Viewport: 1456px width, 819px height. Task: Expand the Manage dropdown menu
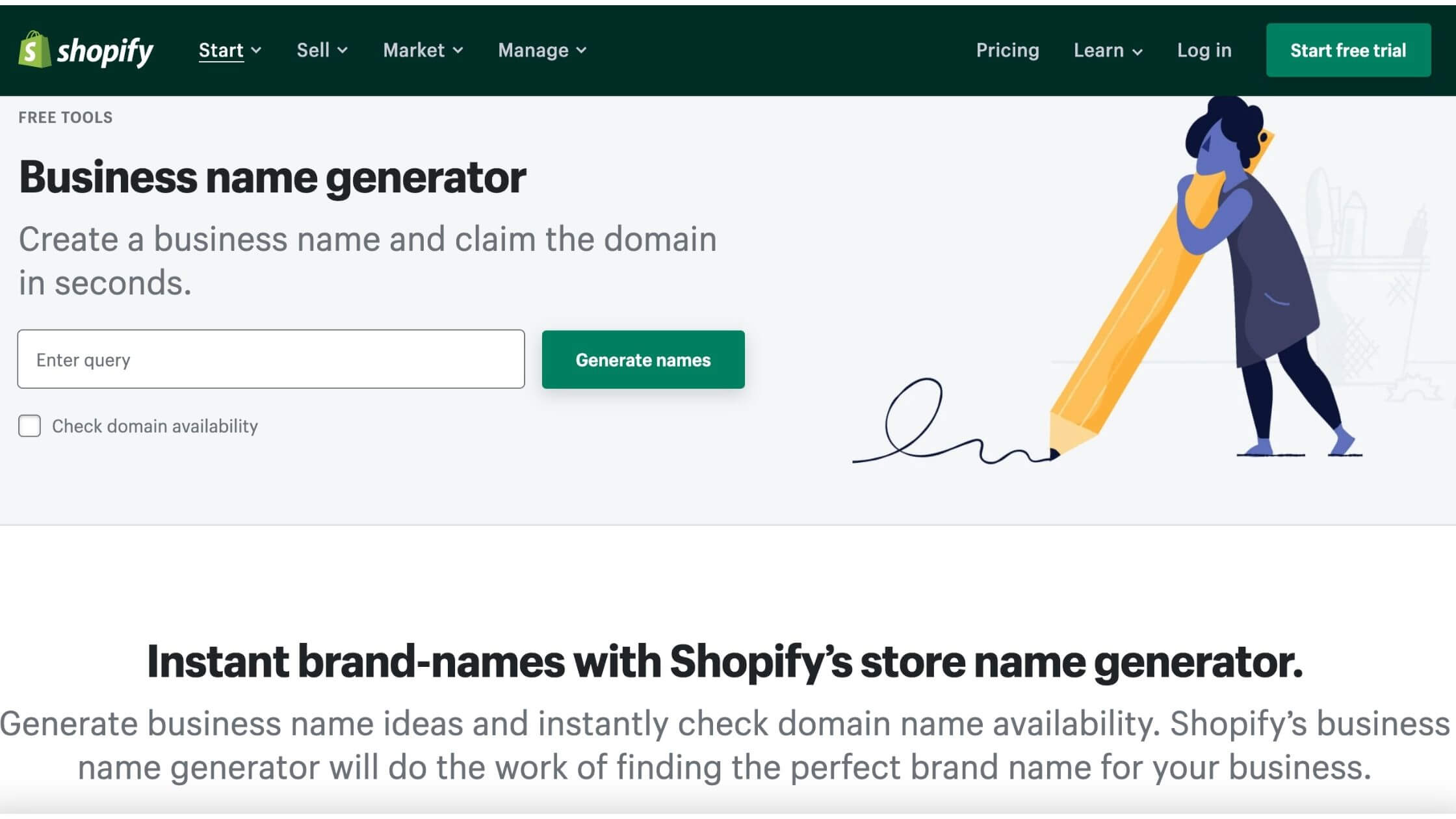tap(542, 50)
